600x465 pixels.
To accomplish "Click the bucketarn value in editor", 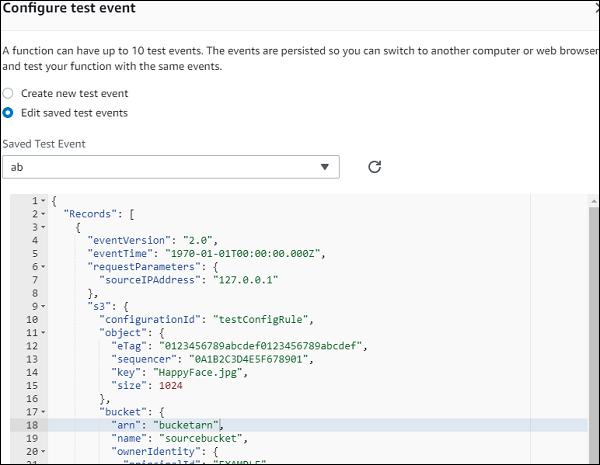I will tap(185, 425).
